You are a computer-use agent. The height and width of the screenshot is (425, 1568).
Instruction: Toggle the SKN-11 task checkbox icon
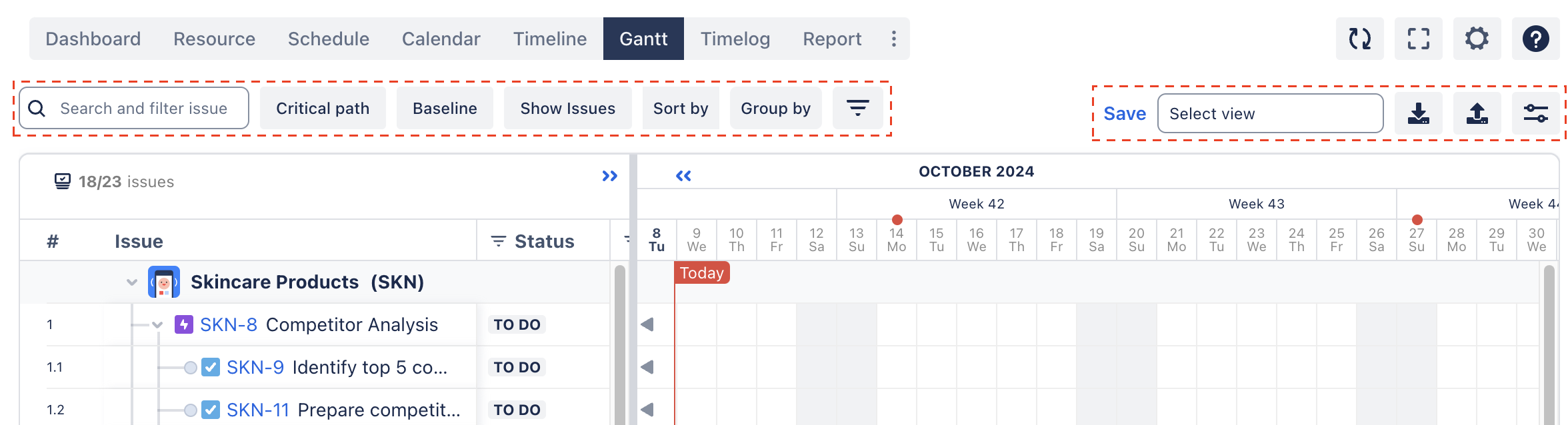[x=211, y=410]
